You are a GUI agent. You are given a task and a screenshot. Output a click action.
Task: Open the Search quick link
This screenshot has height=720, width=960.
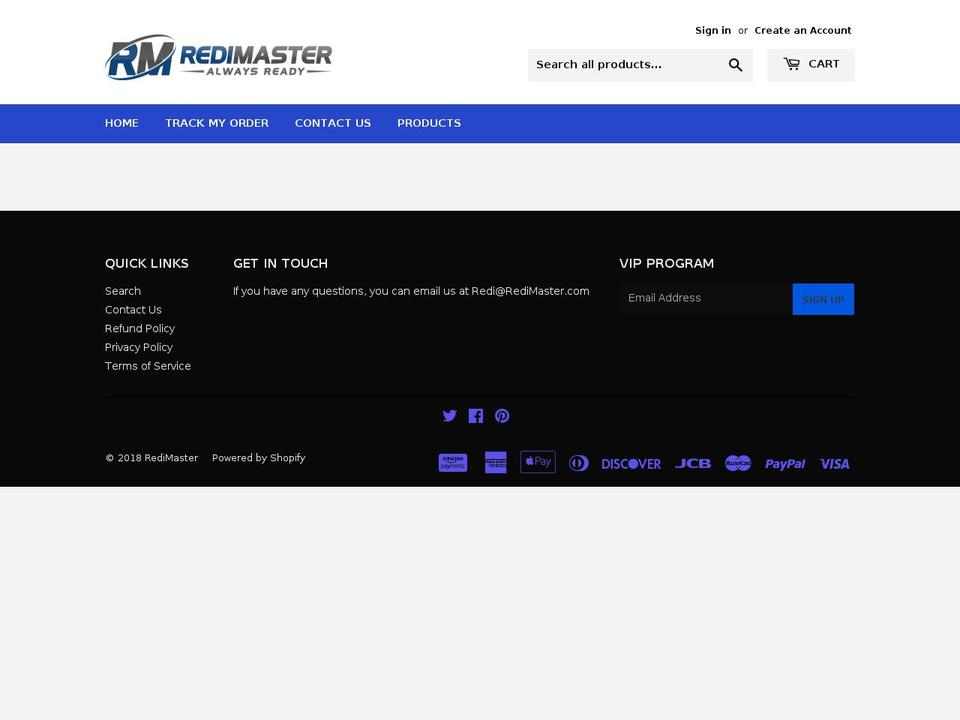[122, 291]
